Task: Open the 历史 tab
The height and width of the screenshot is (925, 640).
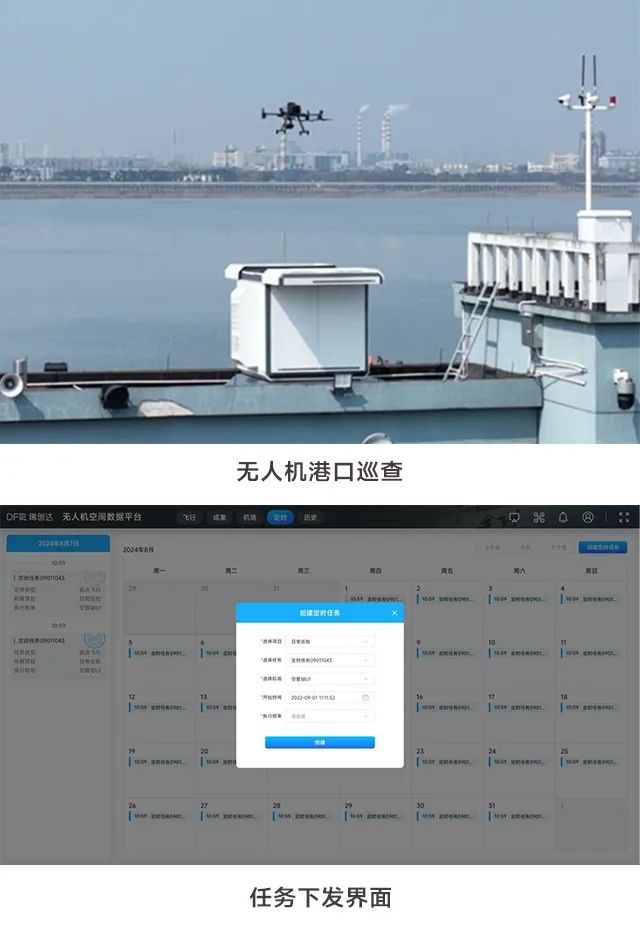Action: [310, 518]
